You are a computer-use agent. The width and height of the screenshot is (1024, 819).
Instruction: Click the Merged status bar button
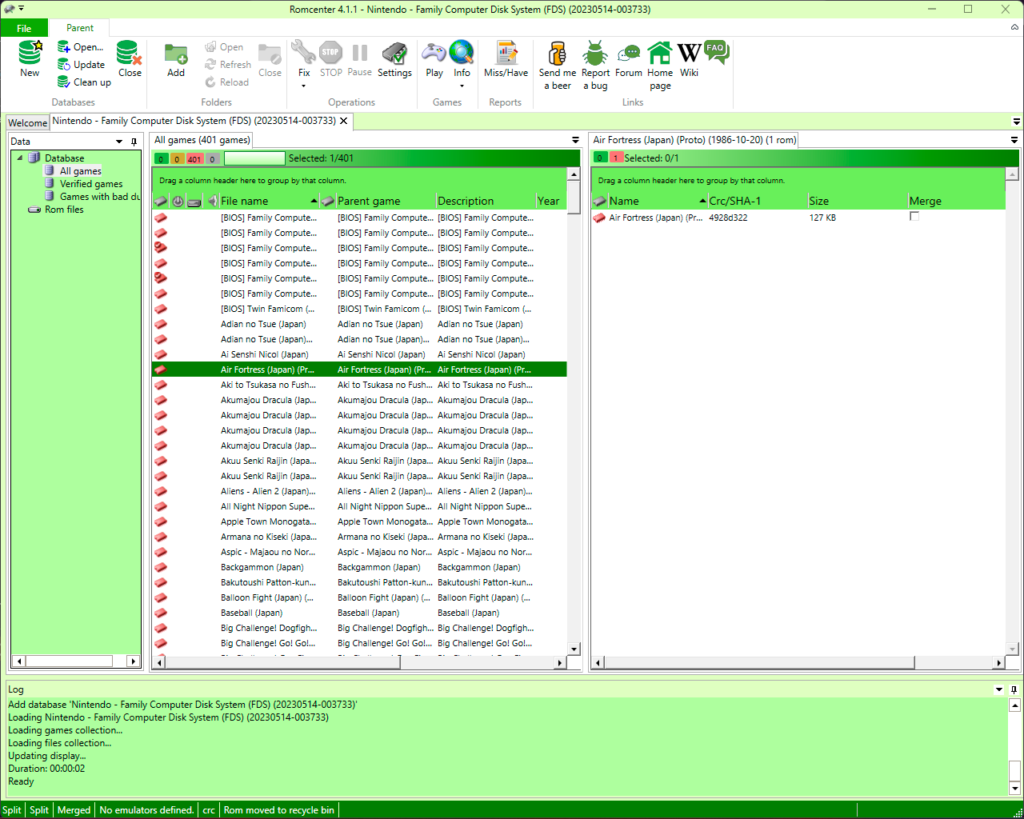point(74,810)
